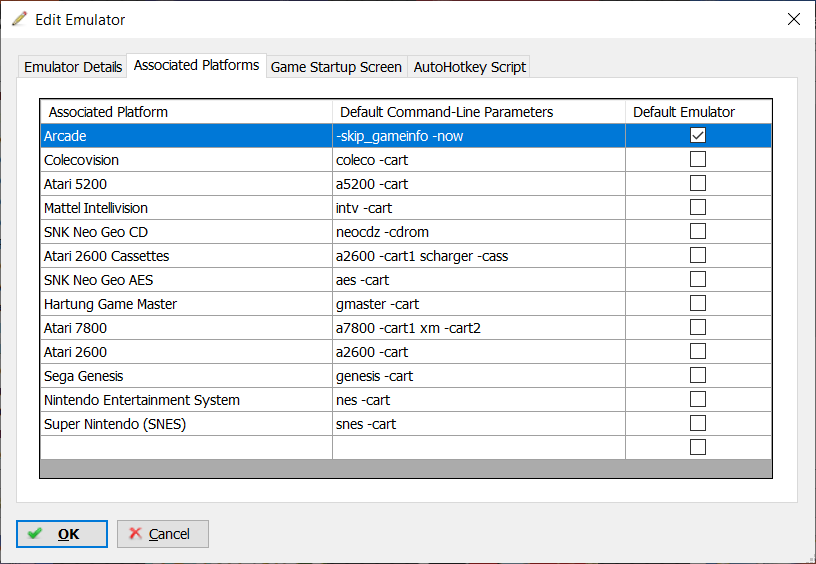
Task: Click the pencil icon beside Edit Emulator title
Action: point(19,19)
